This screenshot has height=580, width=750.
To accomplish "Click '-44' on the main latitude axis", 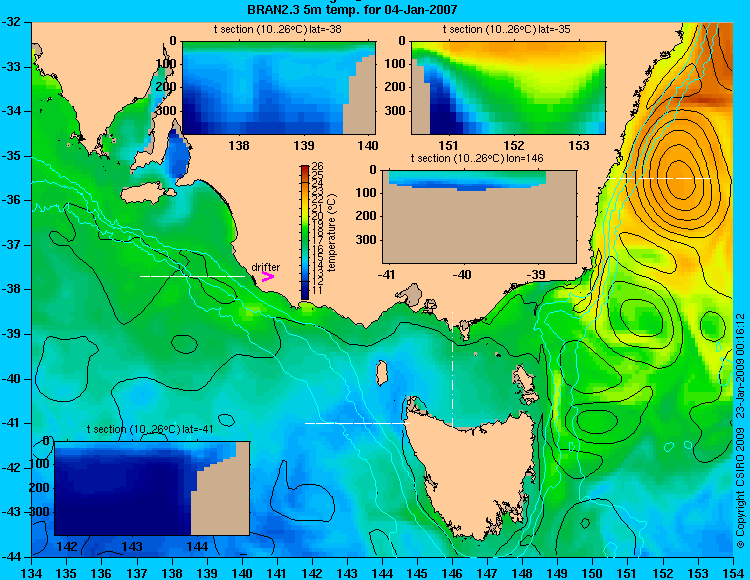I will 13,557.
